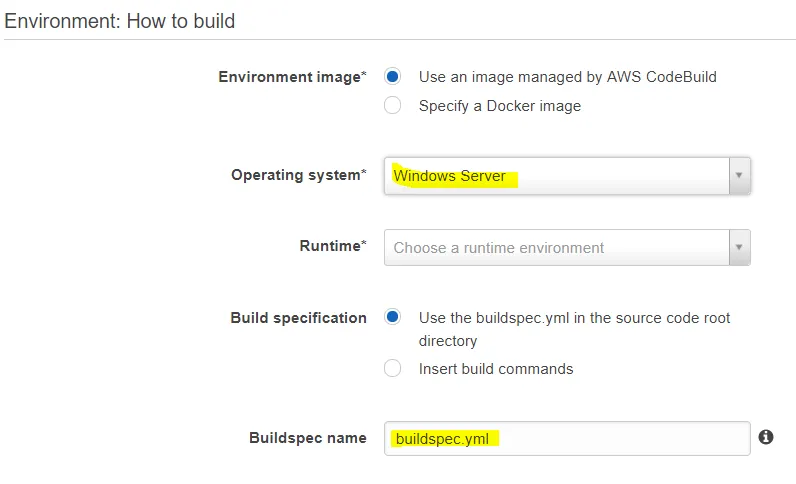Image resolution: width=796 pixels, height=484 pixels.
Task: Click the 'Use an image managed by AWS CodeBuild' text
Action: point(567,76)
